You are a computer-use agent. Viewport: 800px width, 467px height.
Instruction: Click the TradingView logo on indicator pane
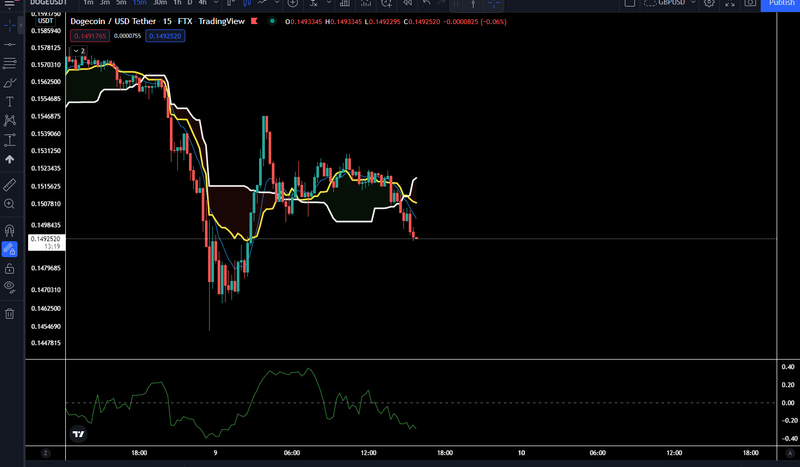tap(78, 434)
